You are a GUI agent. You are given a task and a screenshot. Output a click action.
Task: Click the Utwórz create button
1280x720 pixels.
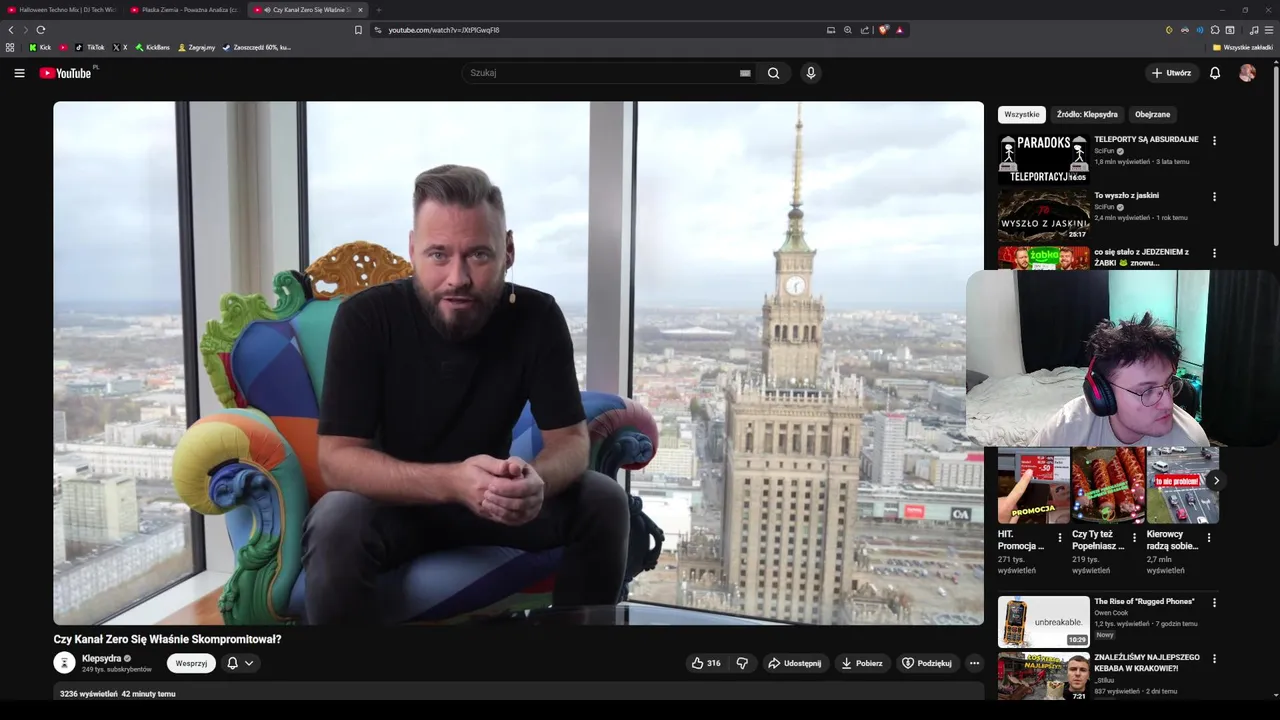coord(1171,73)
